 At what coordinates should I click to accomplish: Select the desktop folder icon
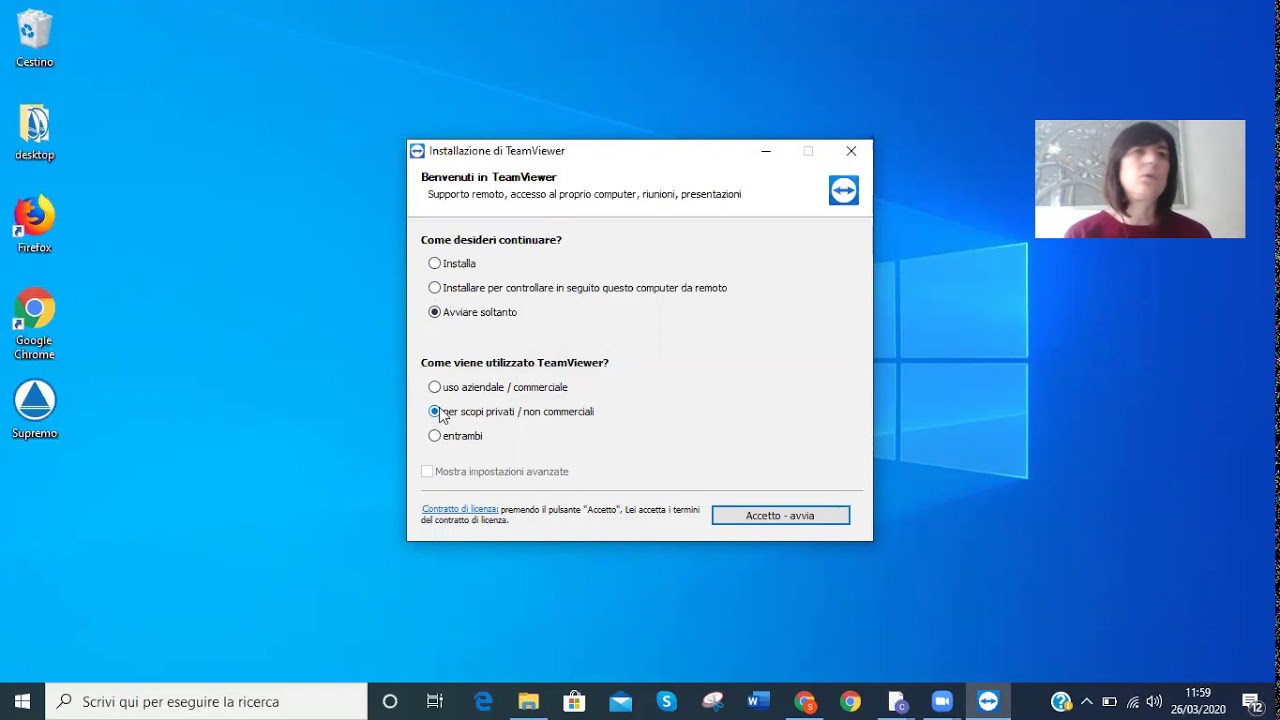(34, 132)
